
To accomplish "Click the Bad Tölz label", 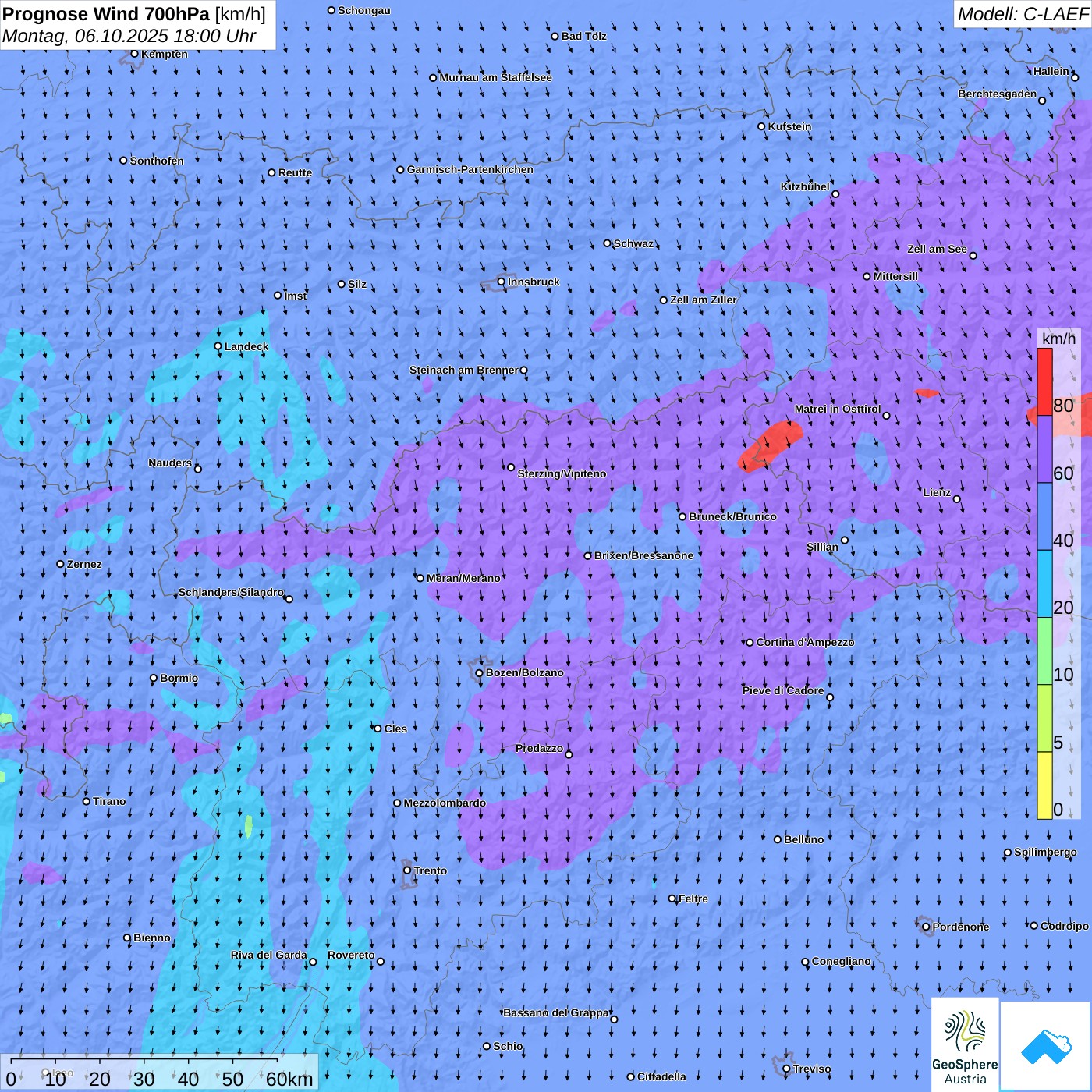I will click(583, 36).
